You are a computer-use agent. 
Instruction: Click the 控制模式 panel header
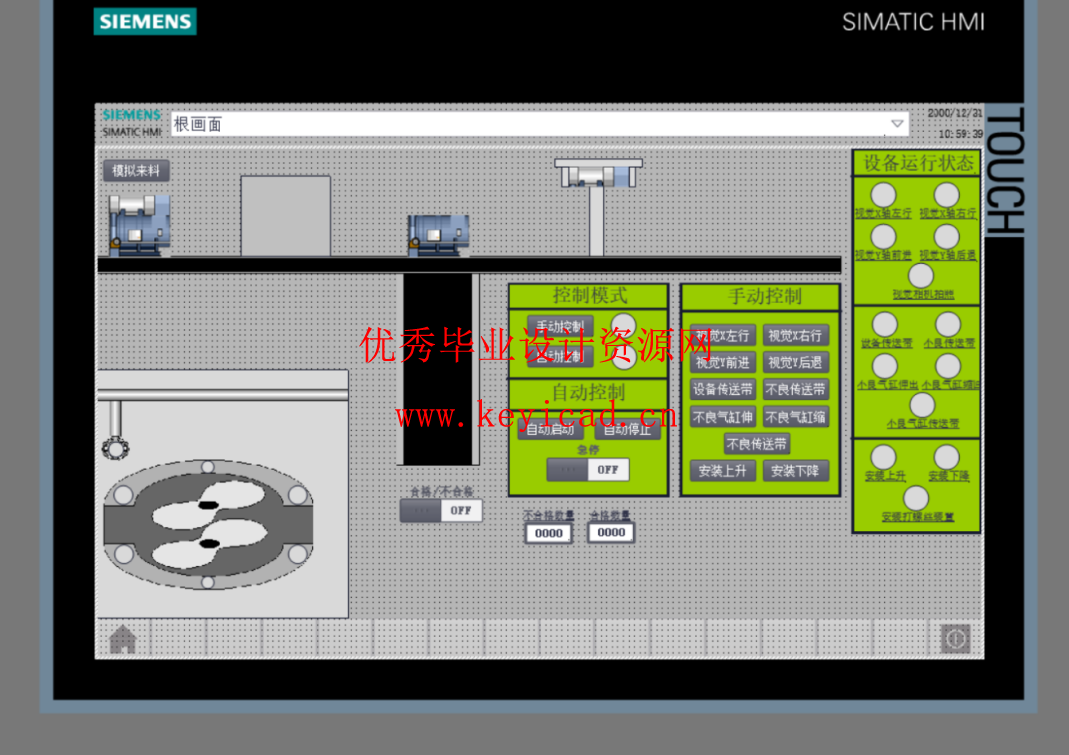[x=589, y=295]
